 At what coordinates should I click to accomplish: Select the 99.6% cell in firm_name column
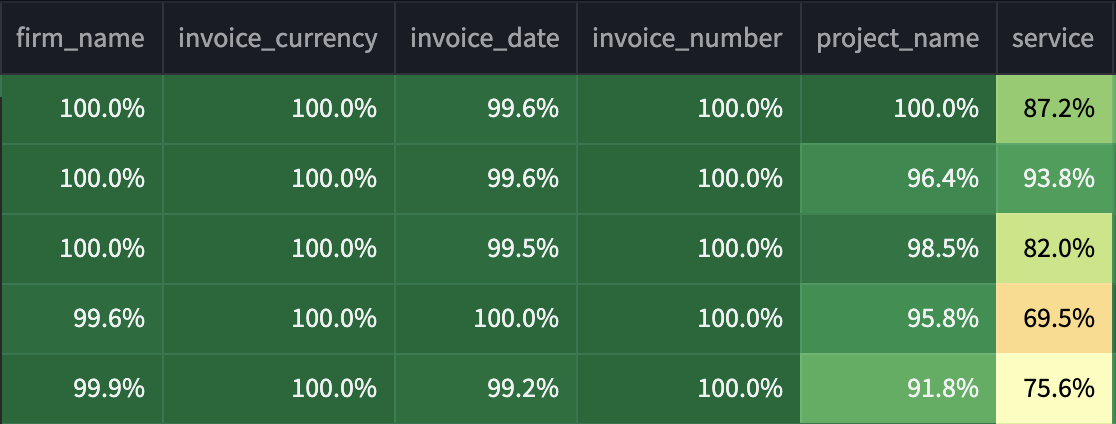(82, 319)
